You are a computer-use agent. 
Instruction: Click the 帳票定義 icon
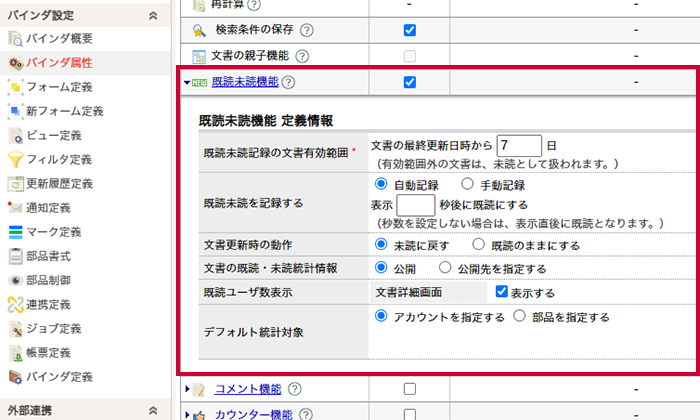coord(15,353)
